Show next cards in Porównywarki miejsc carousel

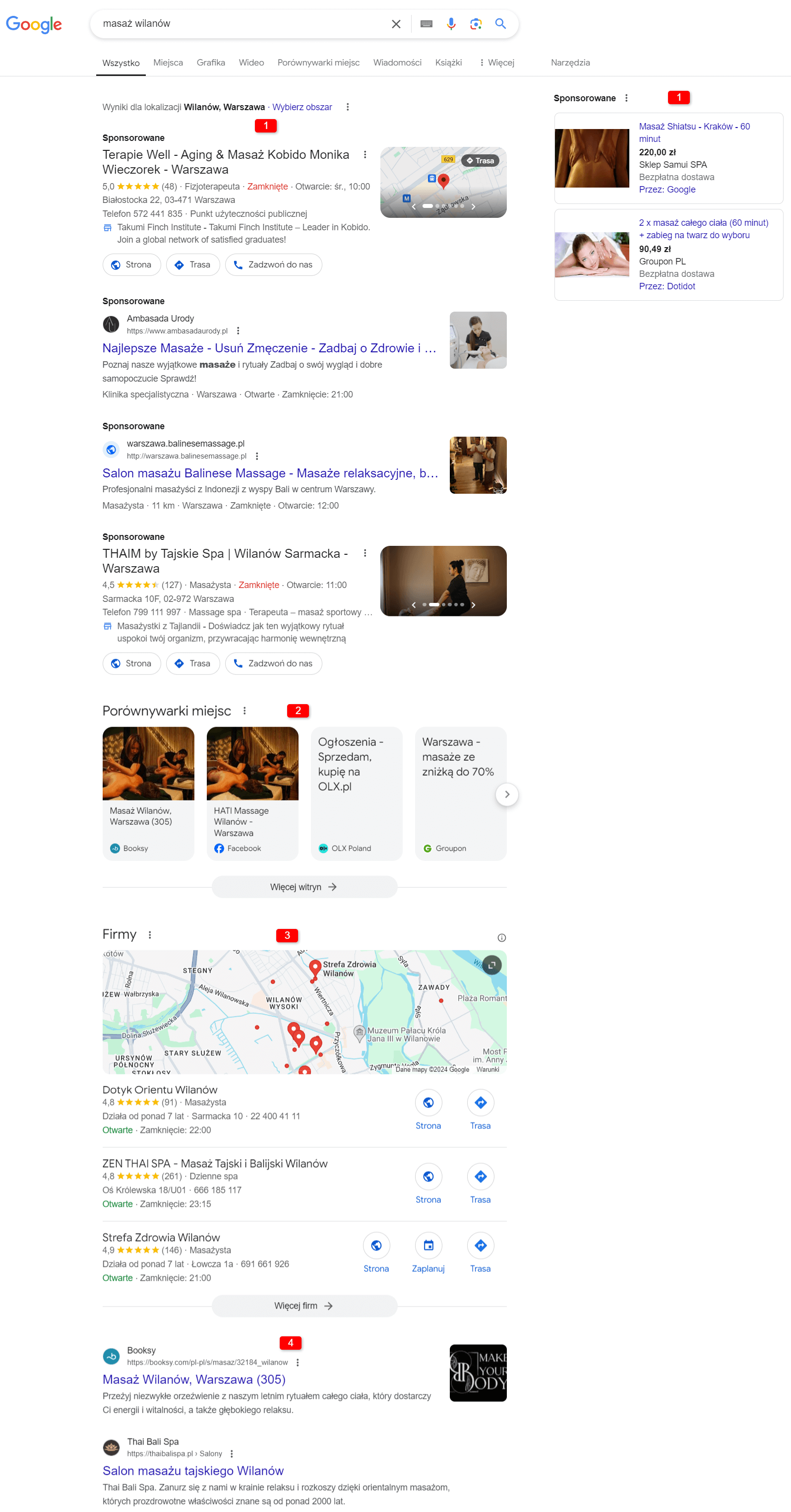click(507, 794)
